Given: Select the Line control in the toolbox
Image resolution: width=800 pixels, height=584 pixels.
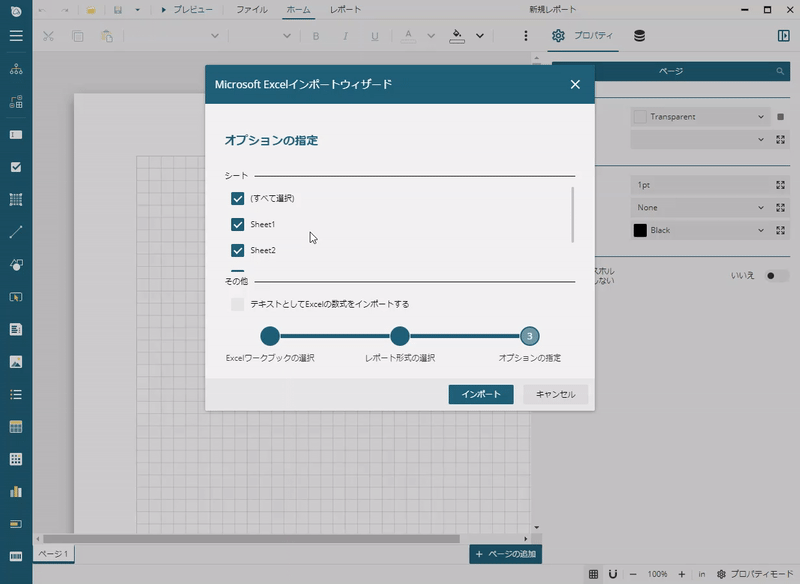Looking at the screenshot, I should (x=16, y=232).
